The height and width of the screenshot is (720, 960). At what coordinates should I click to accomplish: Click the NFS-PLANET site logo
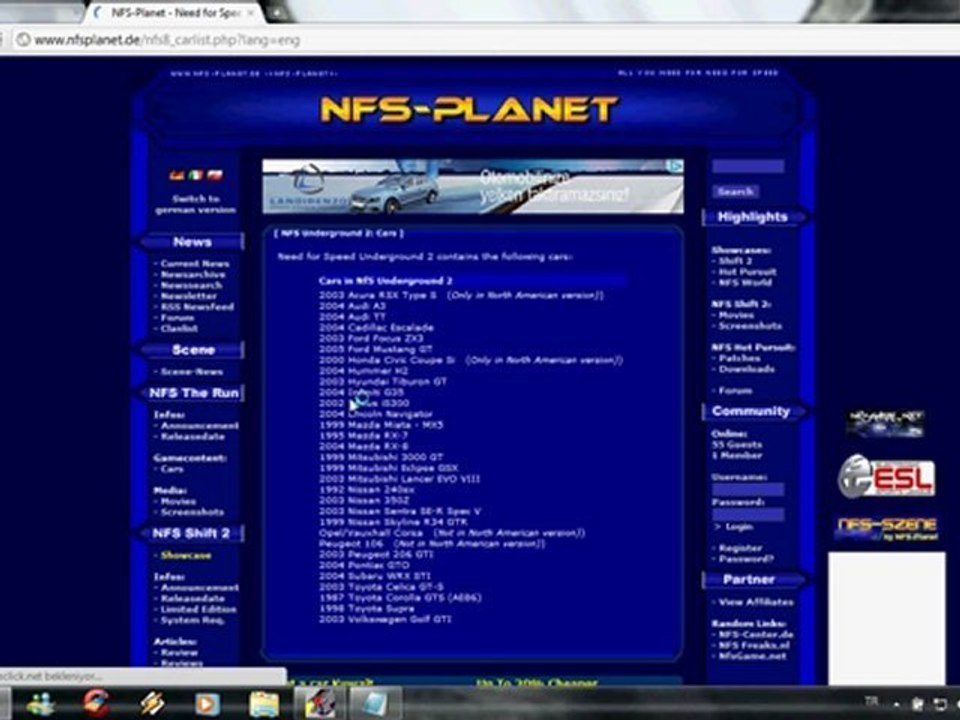click(469, 110)
